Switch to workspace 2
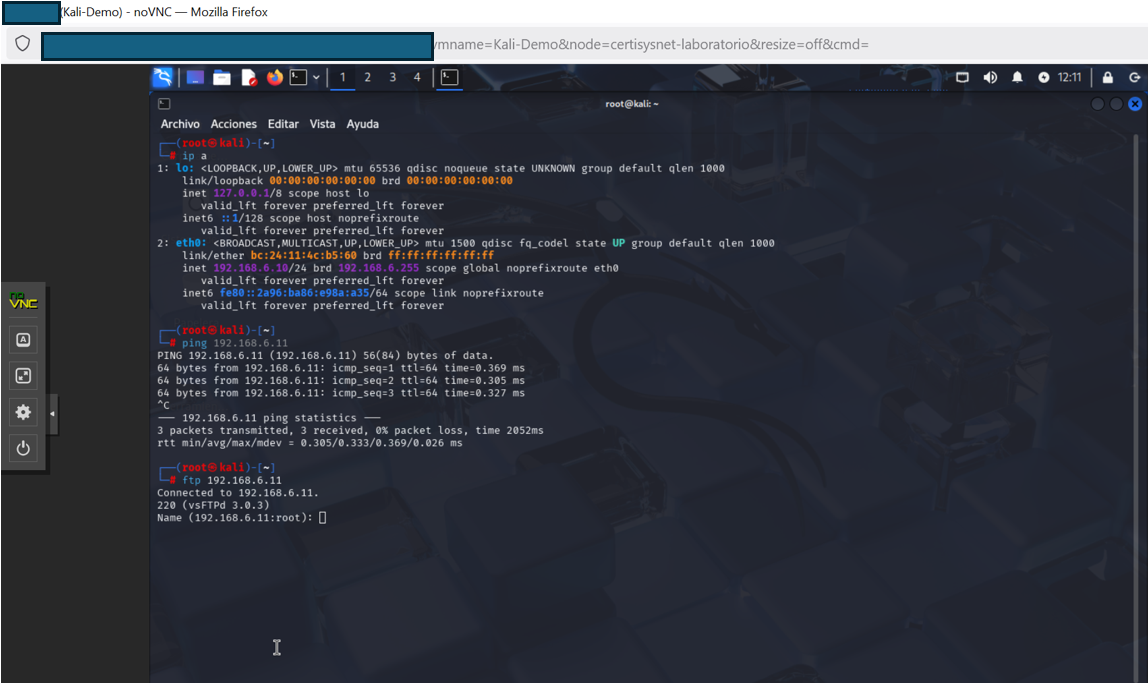The width and height of the screenshot is (1148, 683). tap(367, 77)
